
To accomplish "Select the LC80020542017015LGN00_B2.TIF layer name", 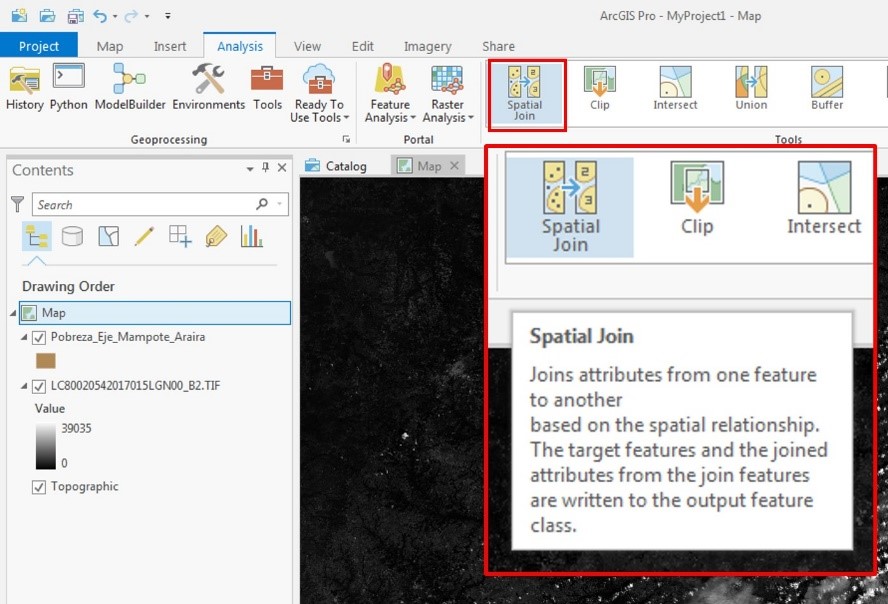I will (135, 385).
